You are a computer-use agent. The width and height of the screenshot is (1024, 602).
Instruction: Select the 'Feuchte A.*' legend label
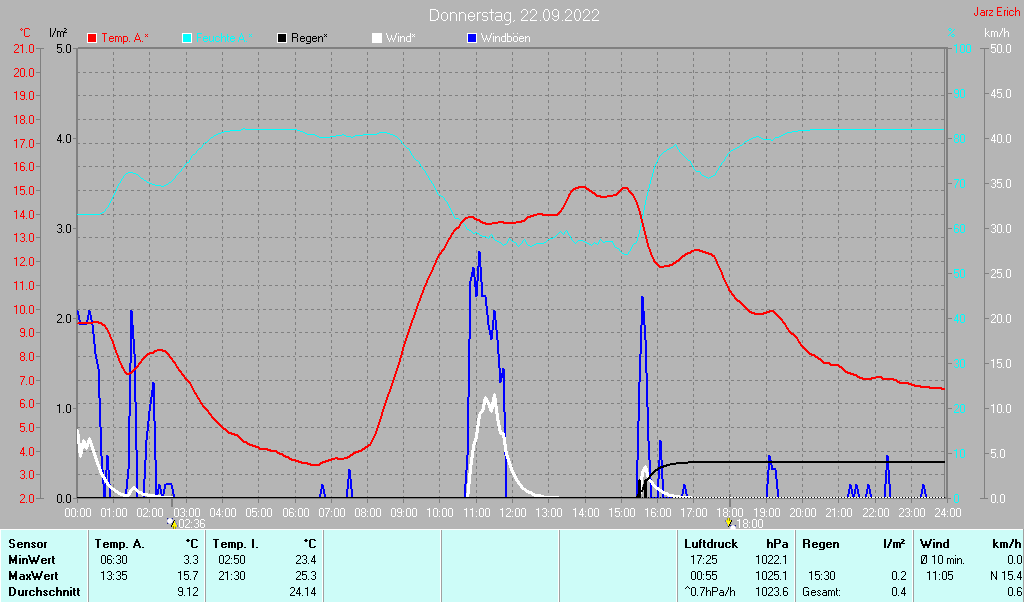point(224,39)
